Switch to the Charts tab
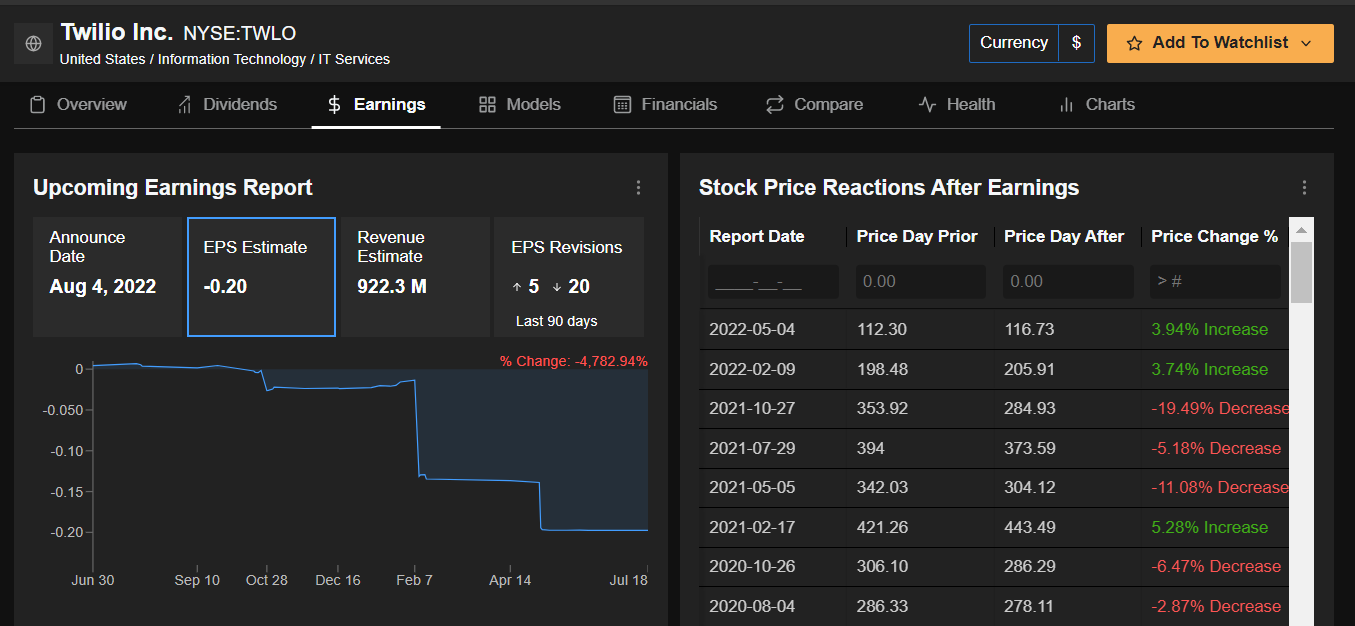The height and width of the screenshot is (626, 1355). 1097,105
